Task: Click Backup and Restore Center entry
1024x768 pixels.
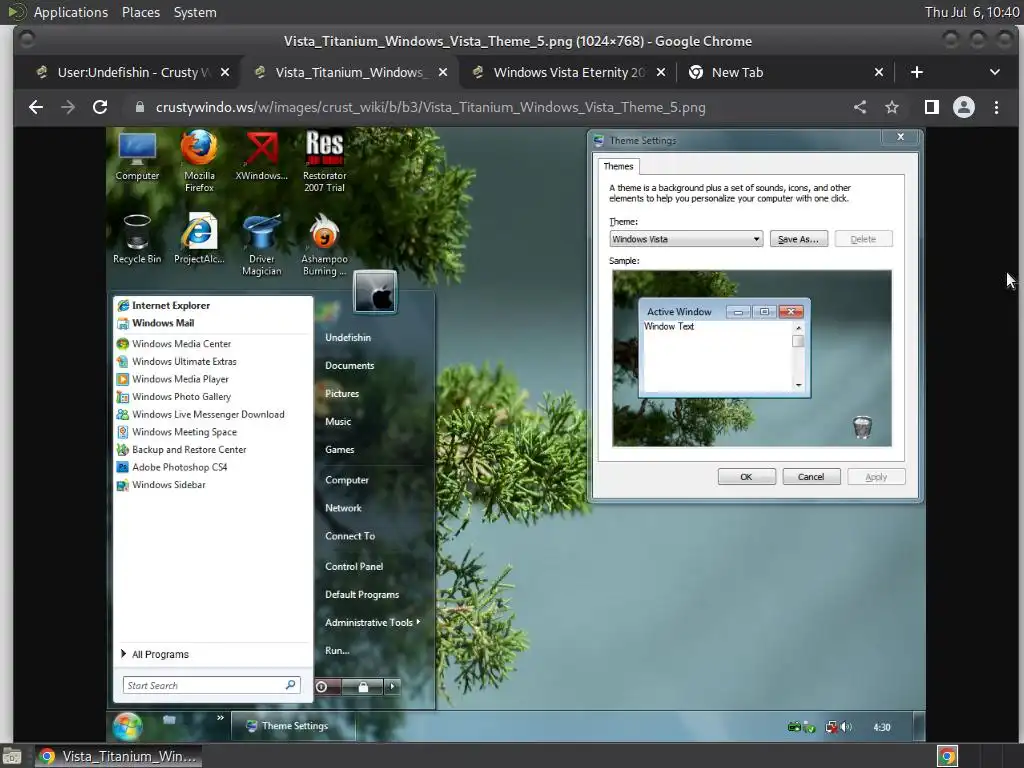Action: coord(213,449)
